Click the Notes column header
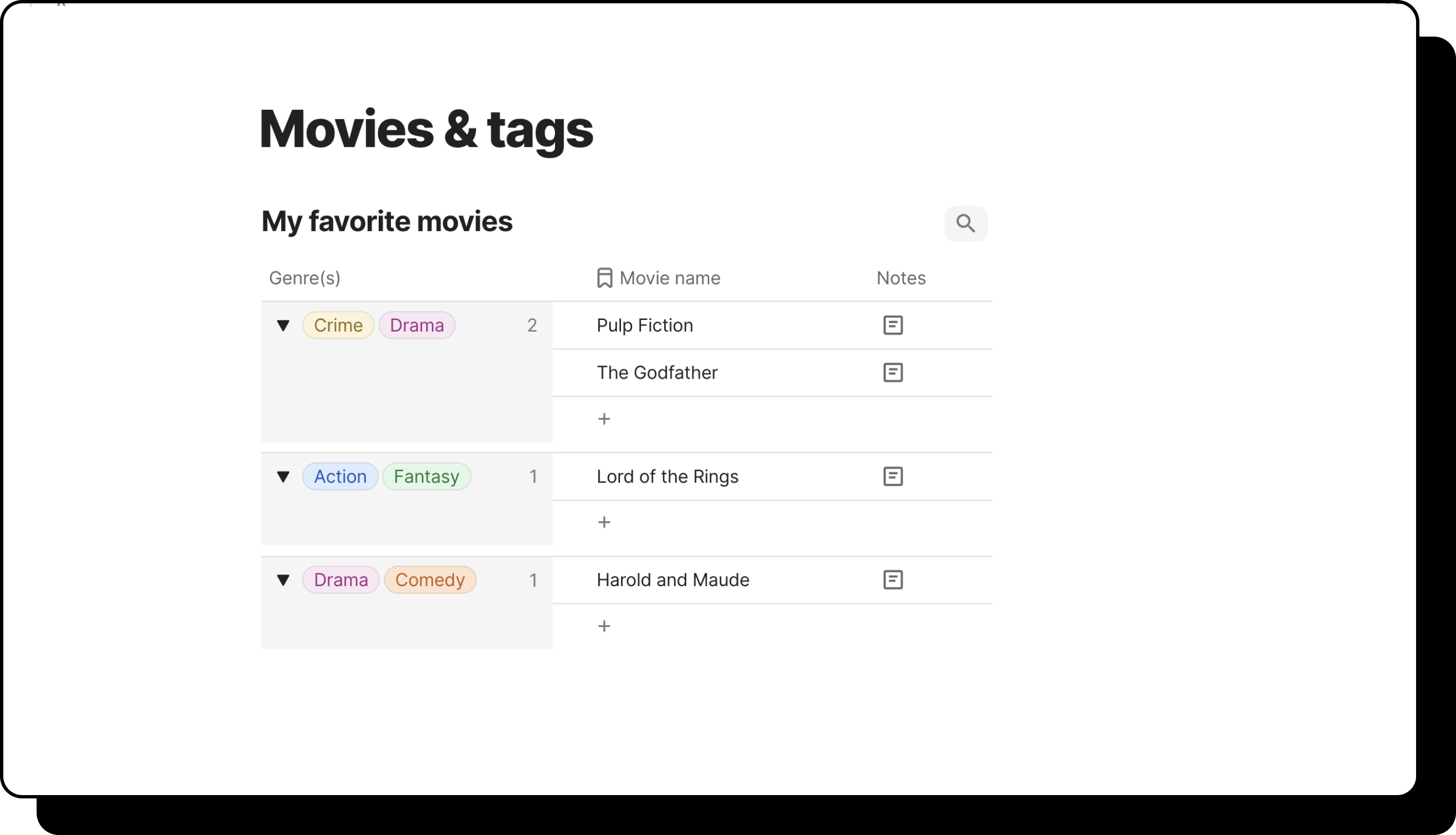The width and height of the screenshot is (1456, 835). [x=900, y=278]
